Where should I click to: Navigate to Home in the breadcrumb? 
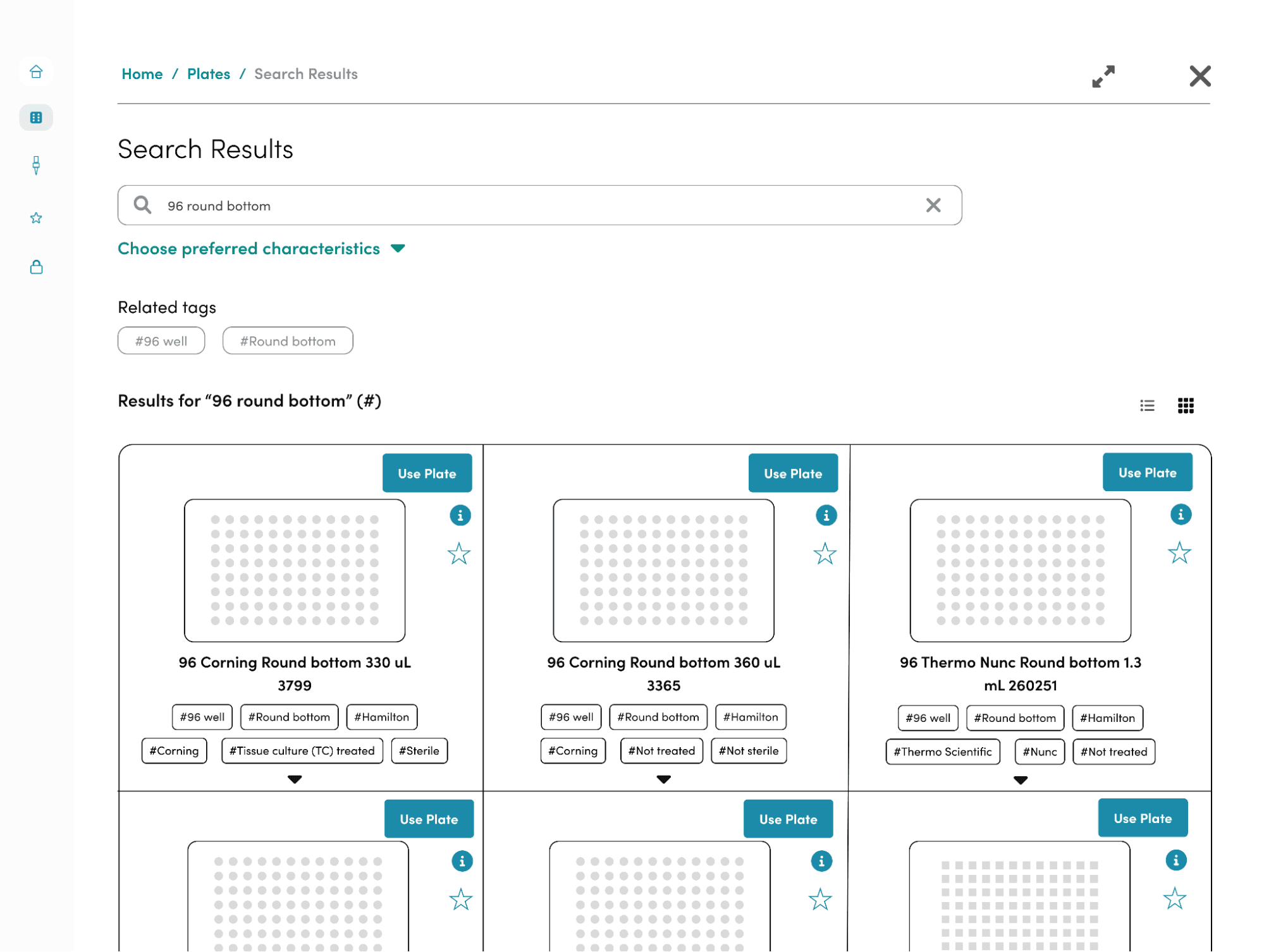pyautogui.click(x=142, y=74)
